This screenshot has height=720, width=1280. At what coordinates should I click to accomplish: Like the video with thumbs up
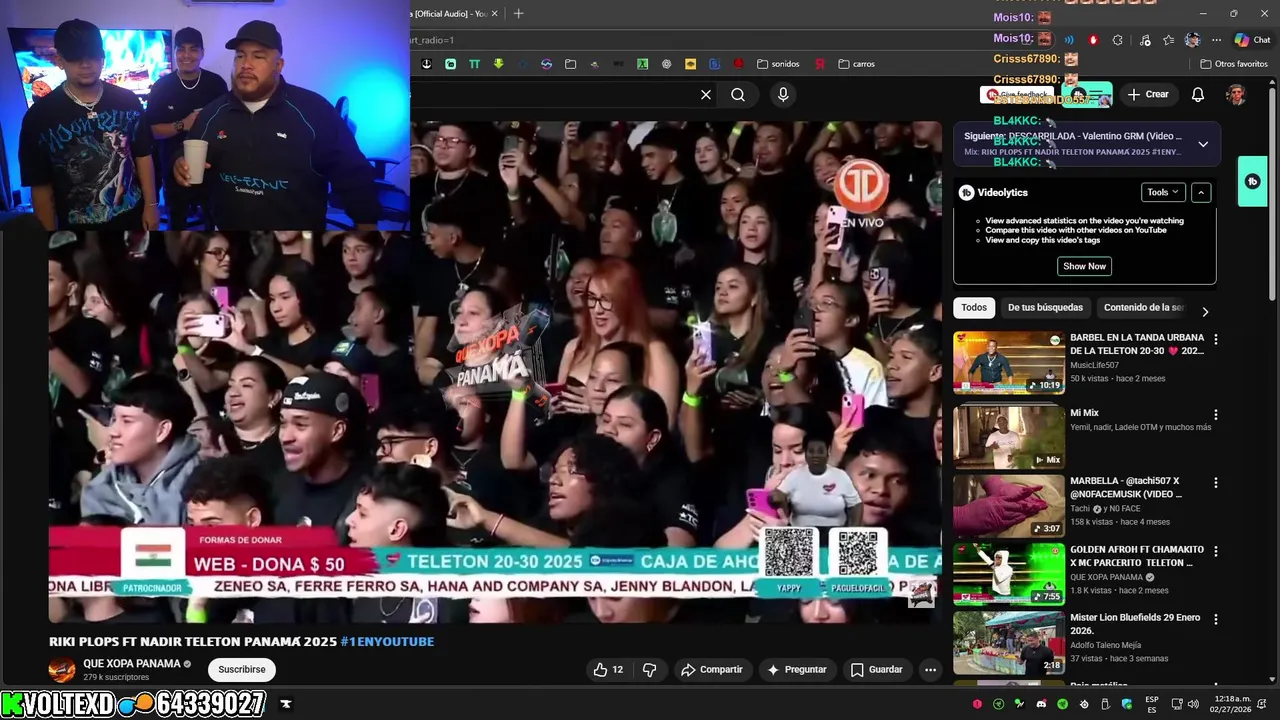(x=608, y=670)
